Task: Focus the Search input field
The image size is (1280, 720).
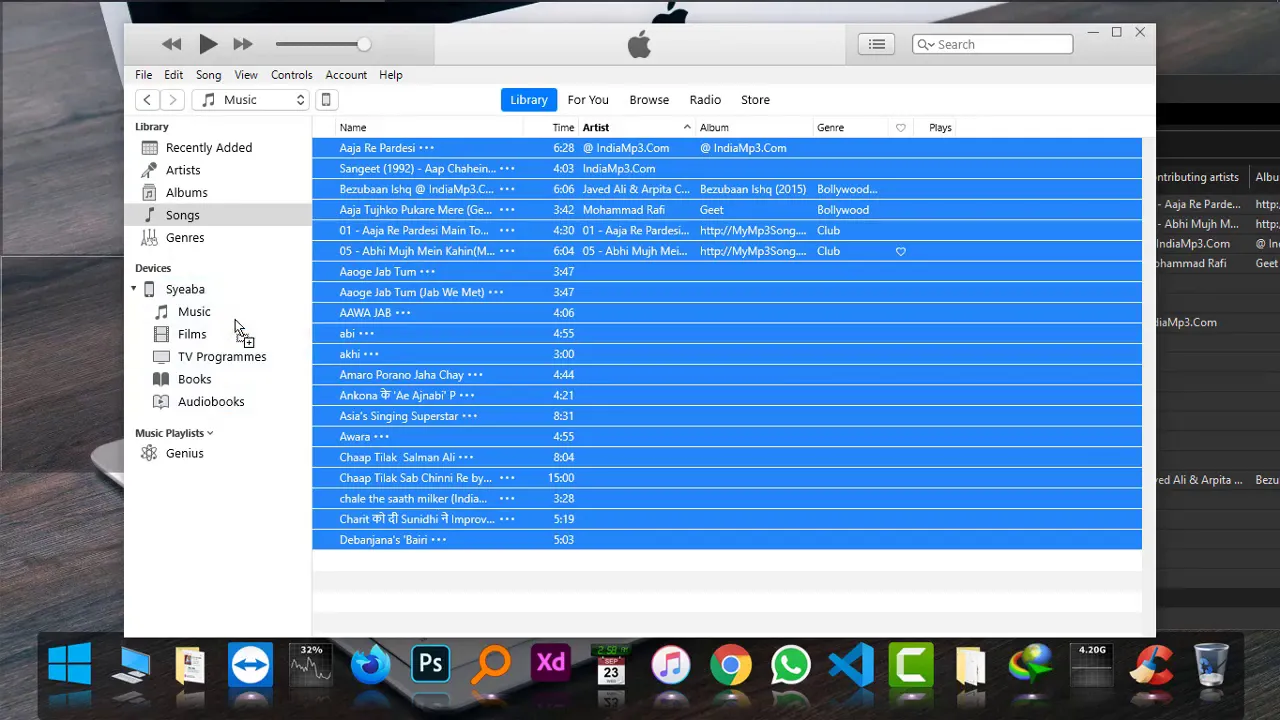Action: point(992,44)
